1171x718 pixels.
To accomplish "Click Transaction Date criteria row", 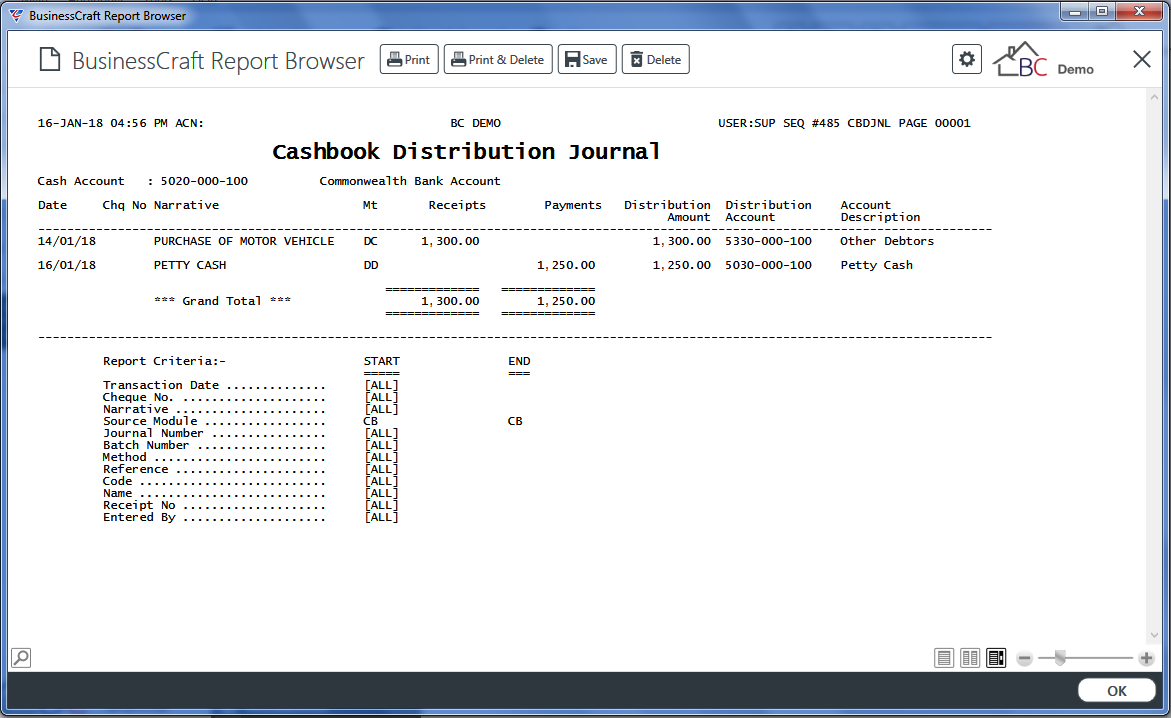I will click(251, 386).
